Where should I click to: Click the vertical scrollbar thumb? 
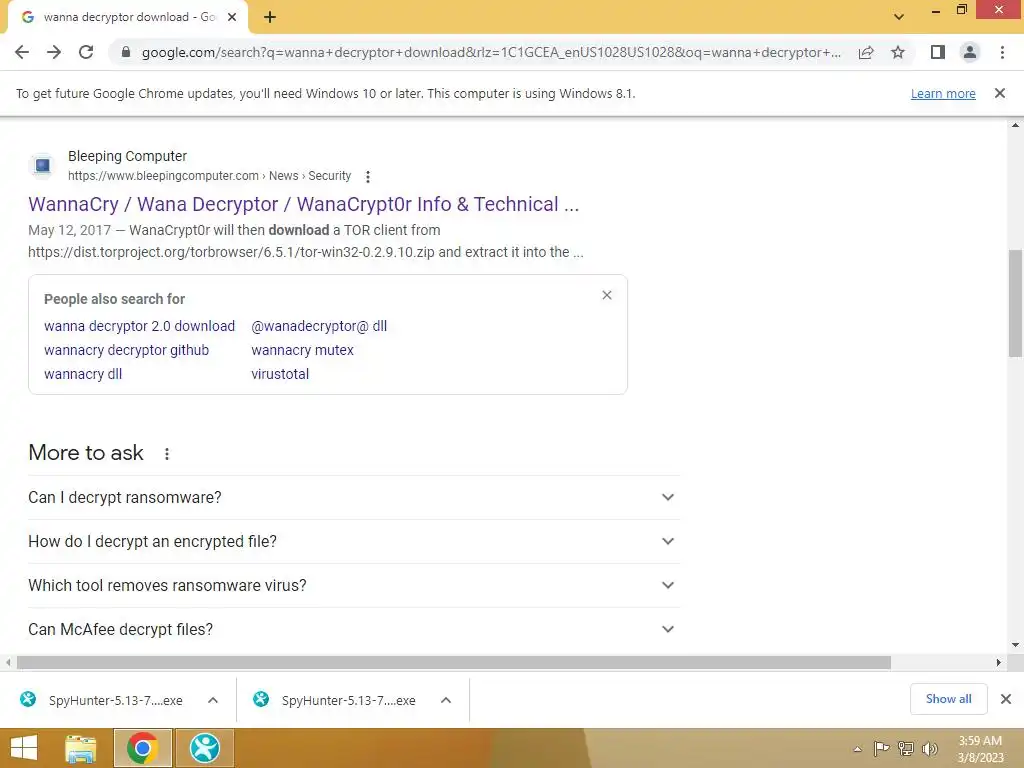tap(1015, 303)
